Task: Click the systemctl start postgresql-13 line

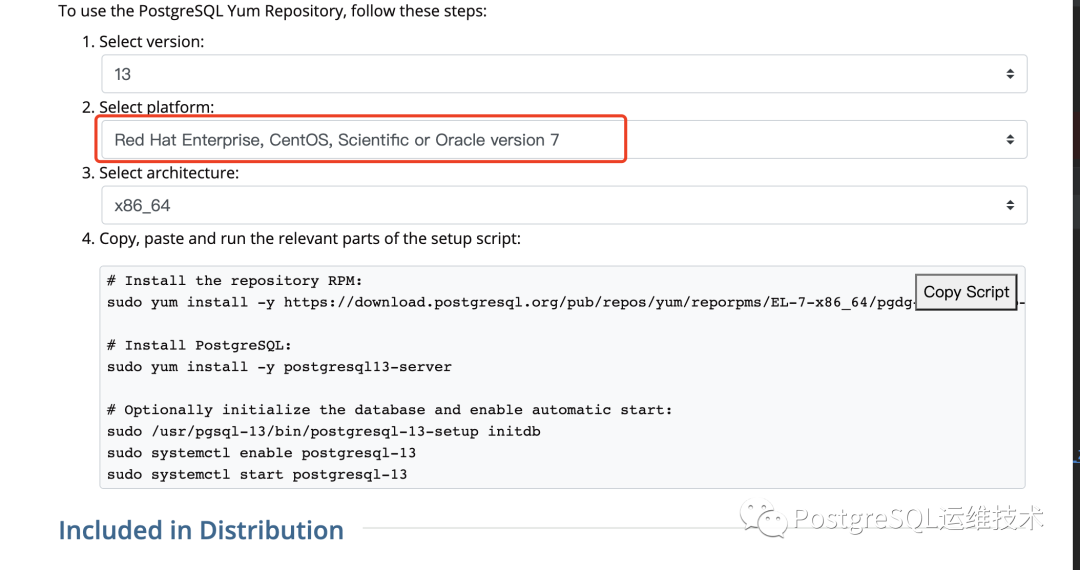Action: [x=257, y=474]
